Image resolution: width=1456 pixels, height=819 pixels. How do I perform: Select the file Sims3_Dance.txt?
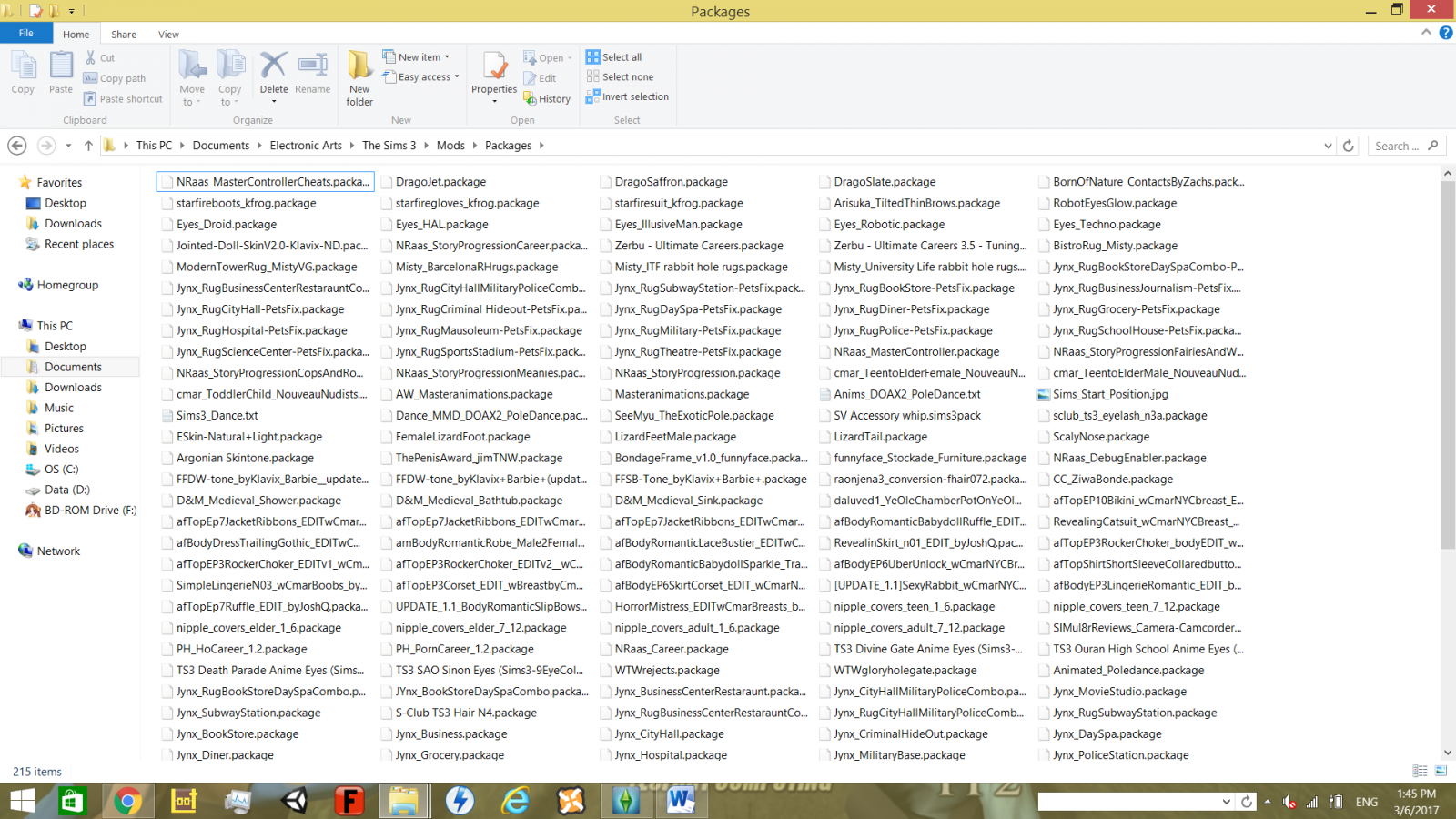coord(217,416)
